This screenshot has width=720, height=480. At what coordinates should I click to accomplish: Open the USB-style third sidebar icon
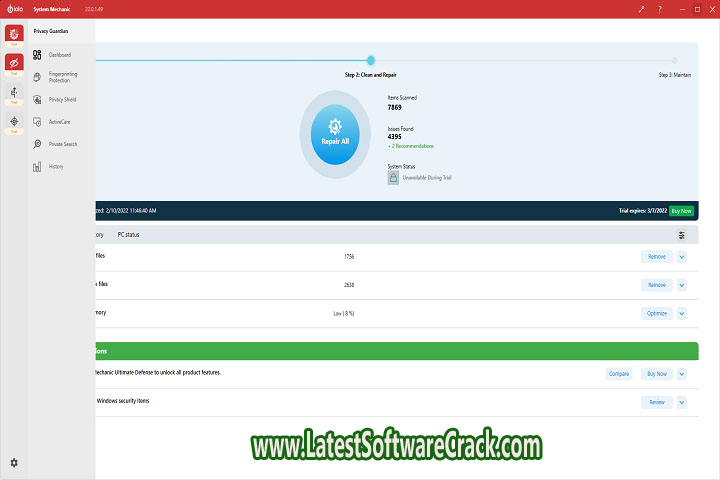(x=14, y=92)
